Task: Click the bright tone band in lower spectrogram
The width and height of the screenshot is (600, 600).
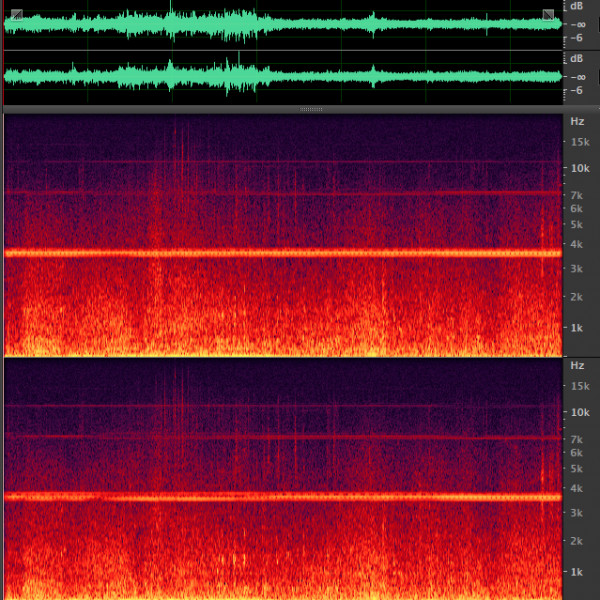Action: pos(280,496)
